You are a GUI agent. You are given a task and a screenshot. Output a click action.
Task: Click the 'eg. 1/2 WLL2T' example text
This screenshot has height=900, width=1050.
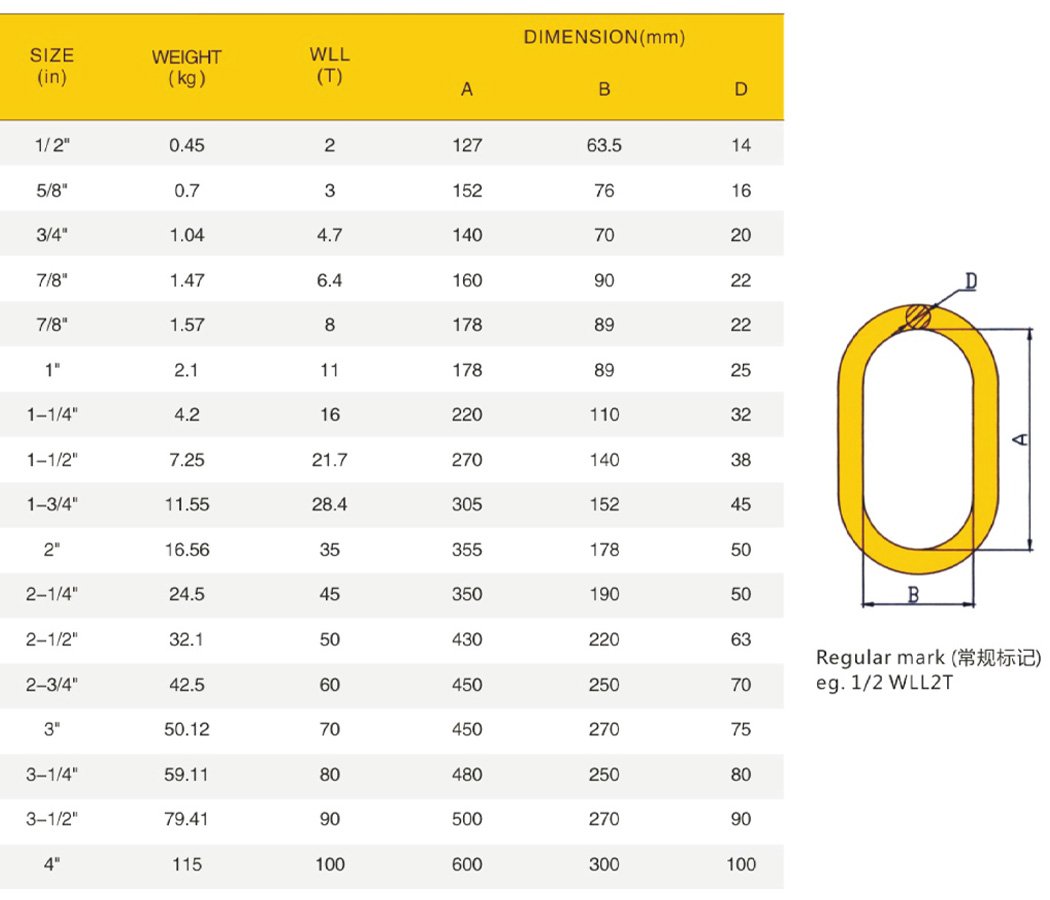(884, 683)
